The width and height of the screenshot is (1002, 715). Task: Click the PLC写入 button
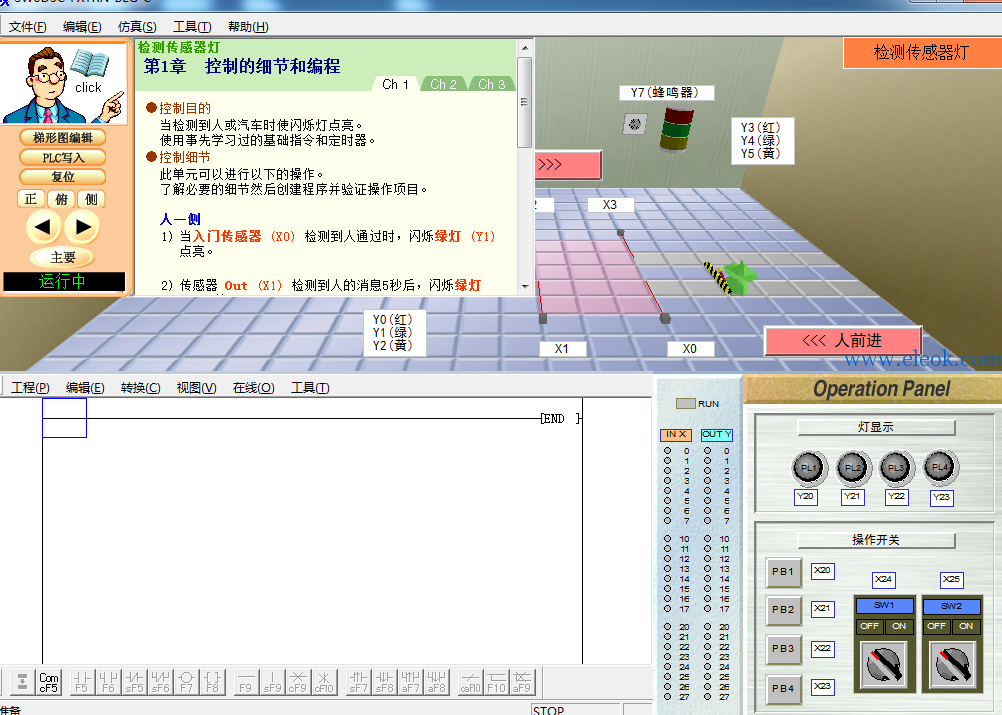point(63,157)
